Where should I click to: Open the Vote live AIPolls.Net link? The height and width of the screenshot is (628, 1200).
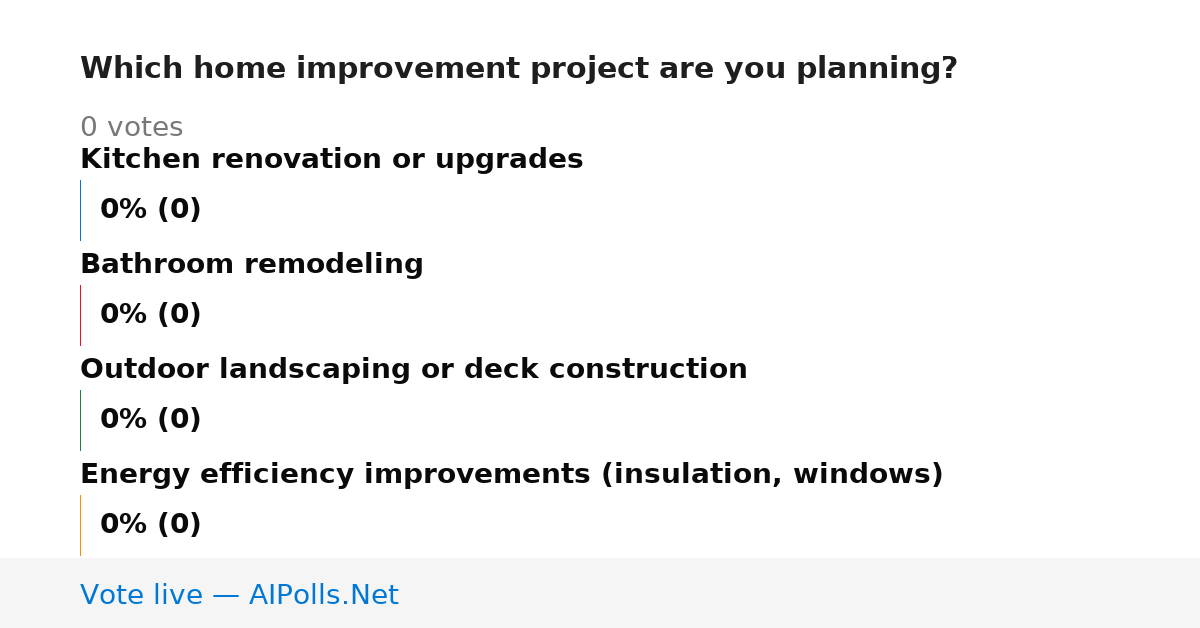239,596
